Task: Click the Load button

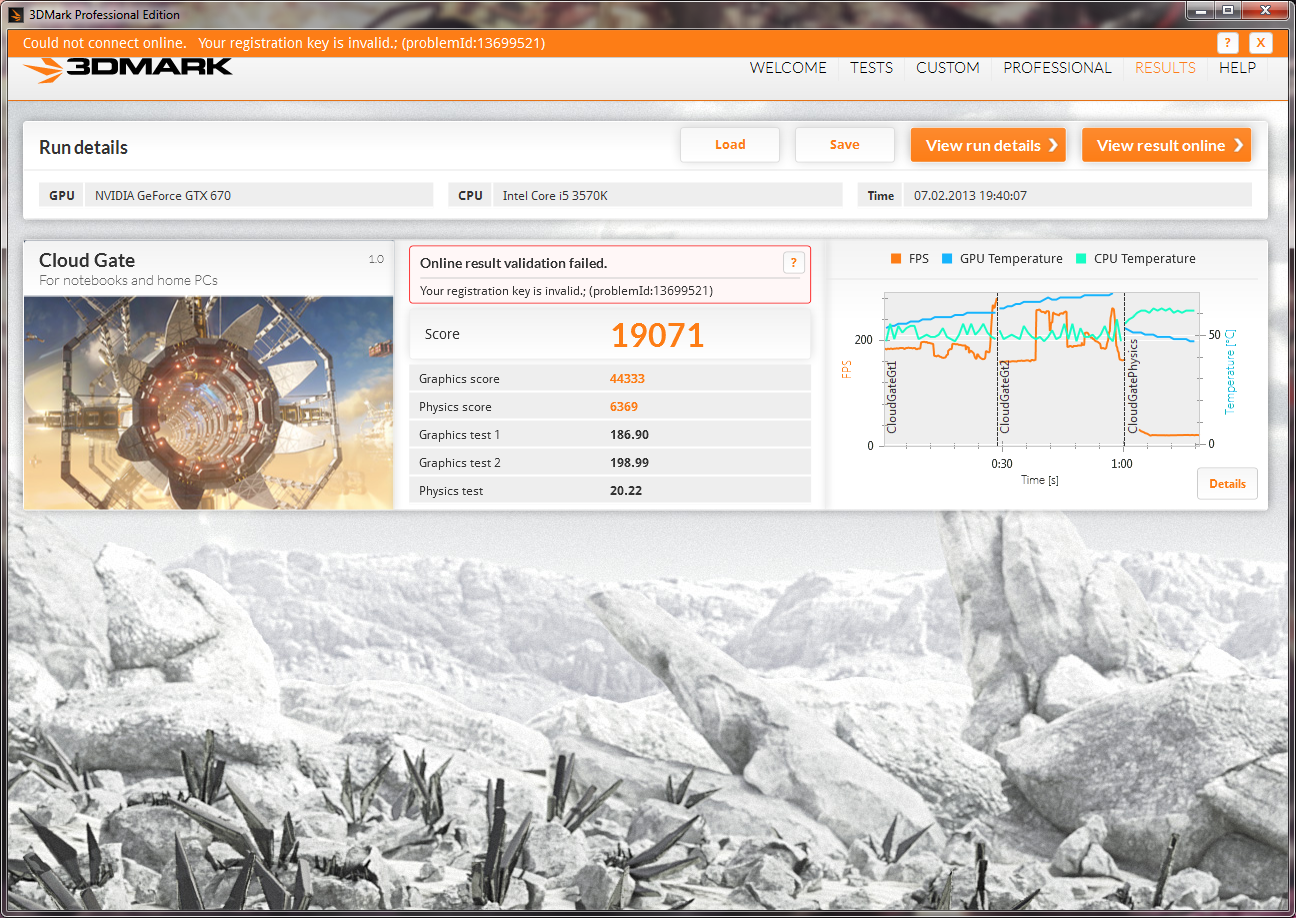Action: pyautogui.click(x=730, y=145)
